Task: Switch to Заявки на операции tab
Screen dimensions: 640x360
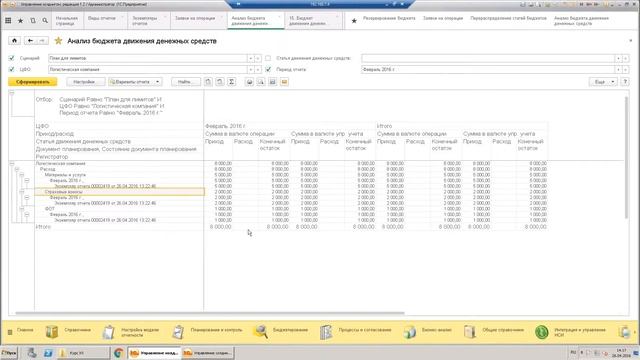Action: pyautogui.click(x=198, y=21)
